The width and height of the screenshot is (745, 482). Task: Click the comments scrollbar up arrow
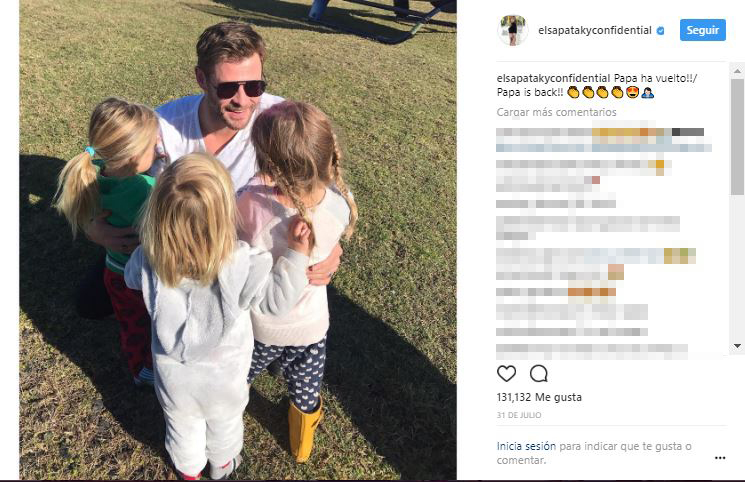pyautogui.click(x=737, y=71)
